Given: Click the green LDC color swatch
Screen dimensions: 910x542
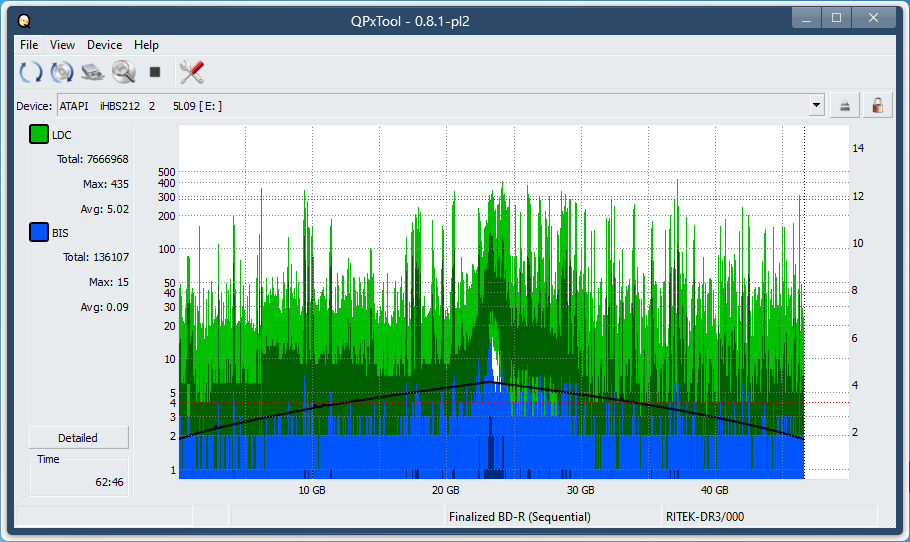Looking at the screenshot, I should [39, 134].
